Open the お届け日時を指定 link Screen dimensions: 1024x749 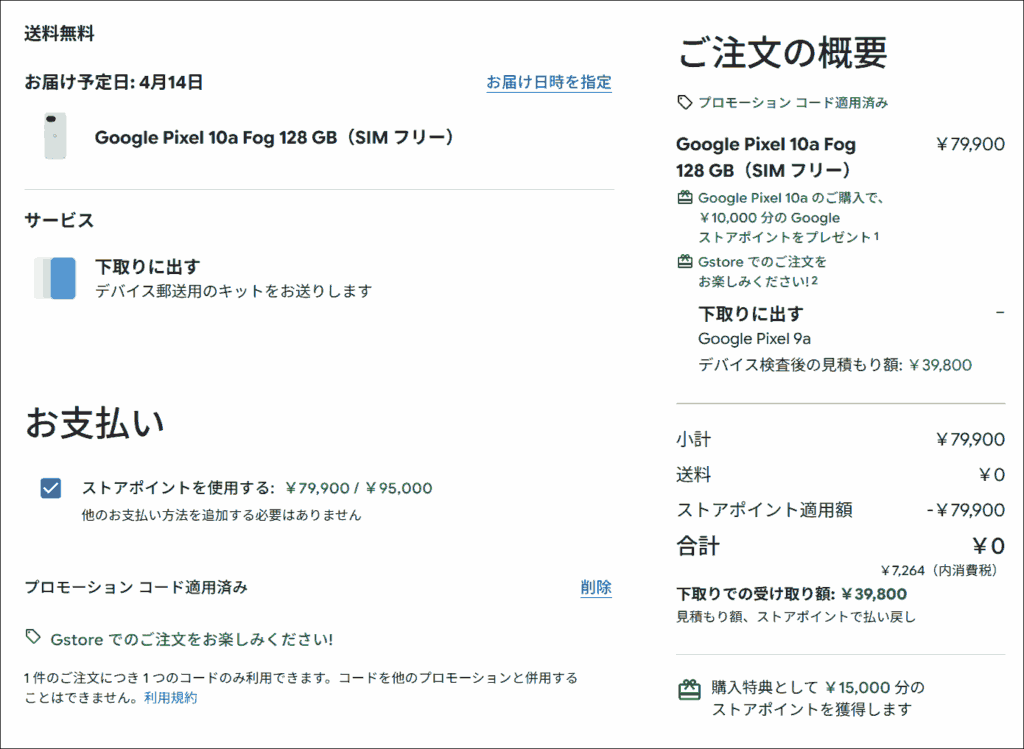[x=548, y=82]
